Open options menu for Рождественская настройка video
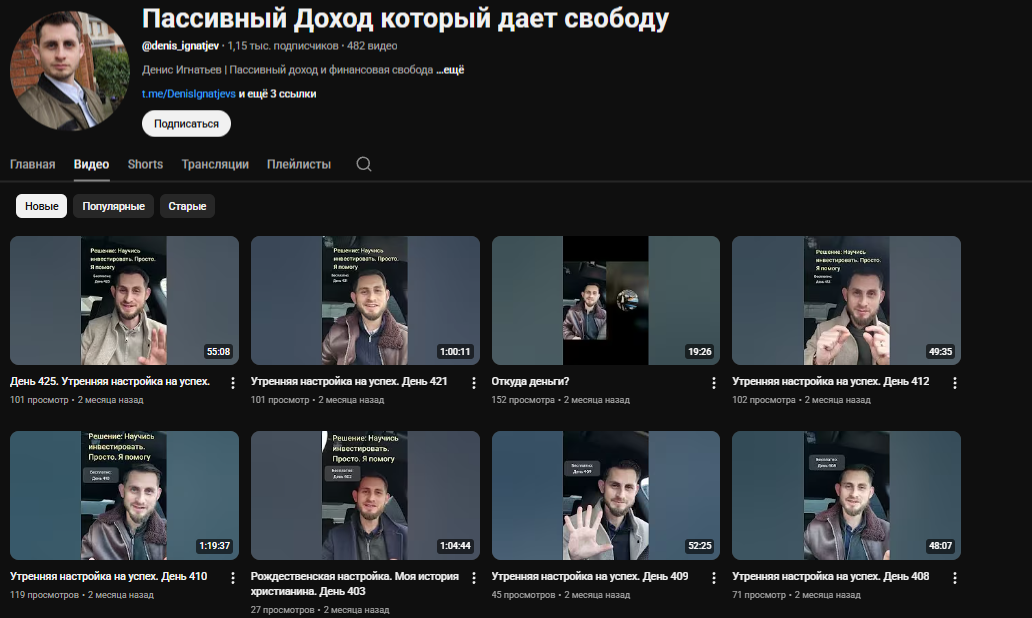This screenshot has height=618, width=1032. tap(473, 578)
